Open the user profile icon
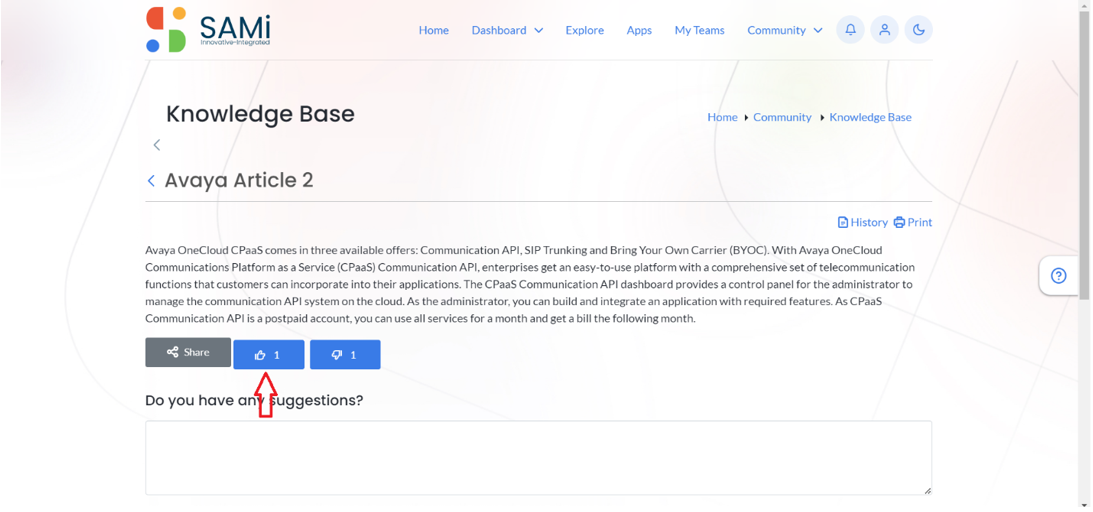The image size is (1093, 512). click(x=885, y=30)
